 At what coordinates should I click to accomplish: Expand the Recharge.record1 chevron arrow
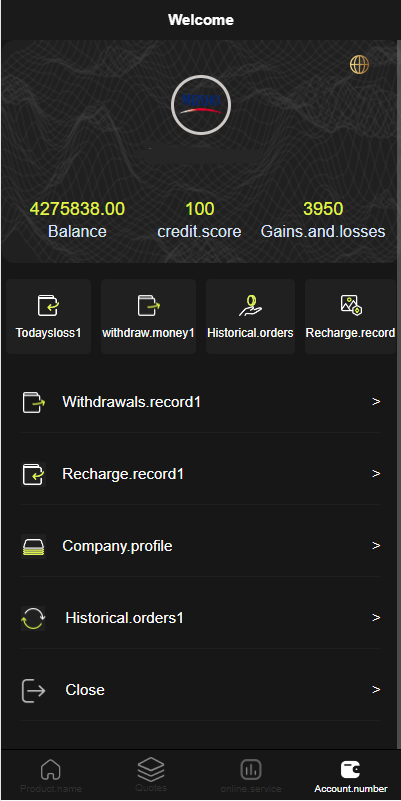[376, 474]
